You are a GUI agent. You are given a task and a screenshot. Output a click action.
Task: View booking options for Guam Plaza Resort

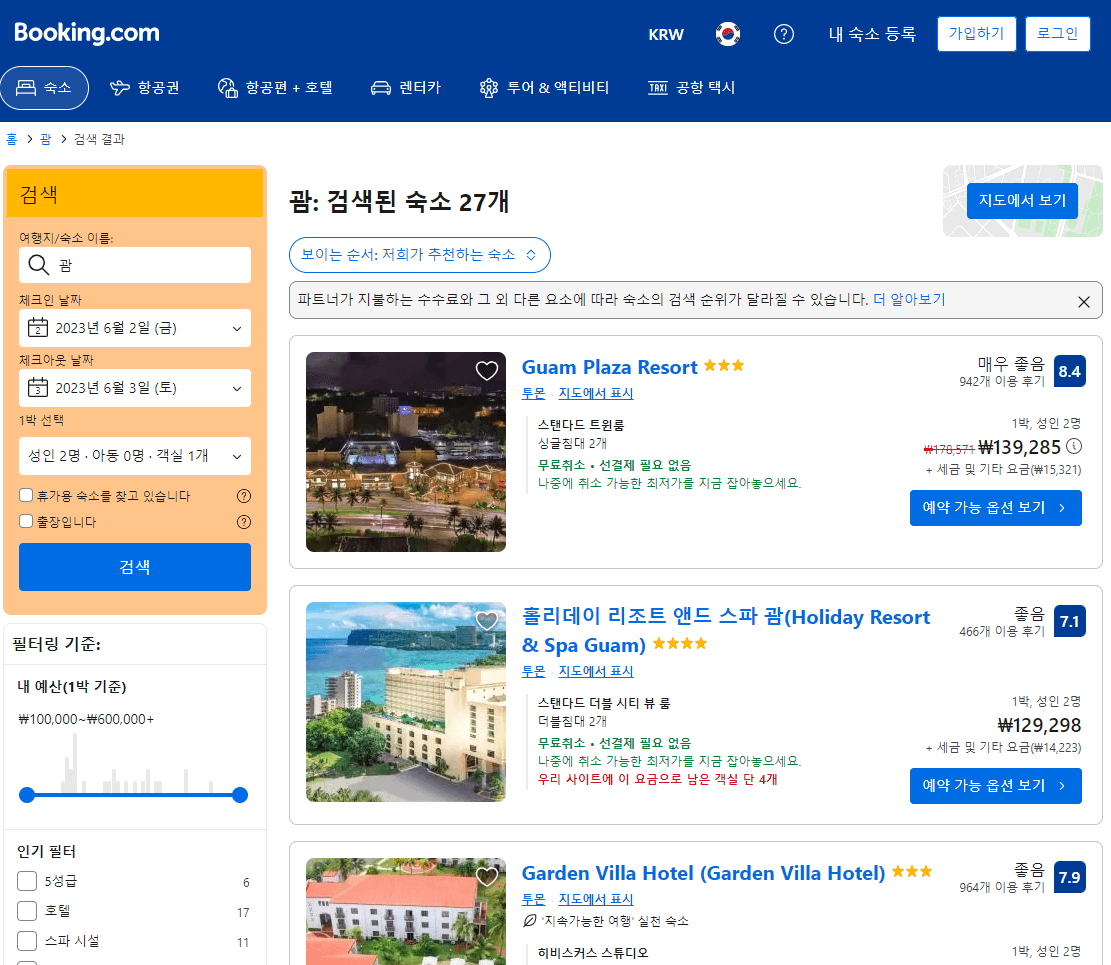pyautogui.click(x=996, y=508)
